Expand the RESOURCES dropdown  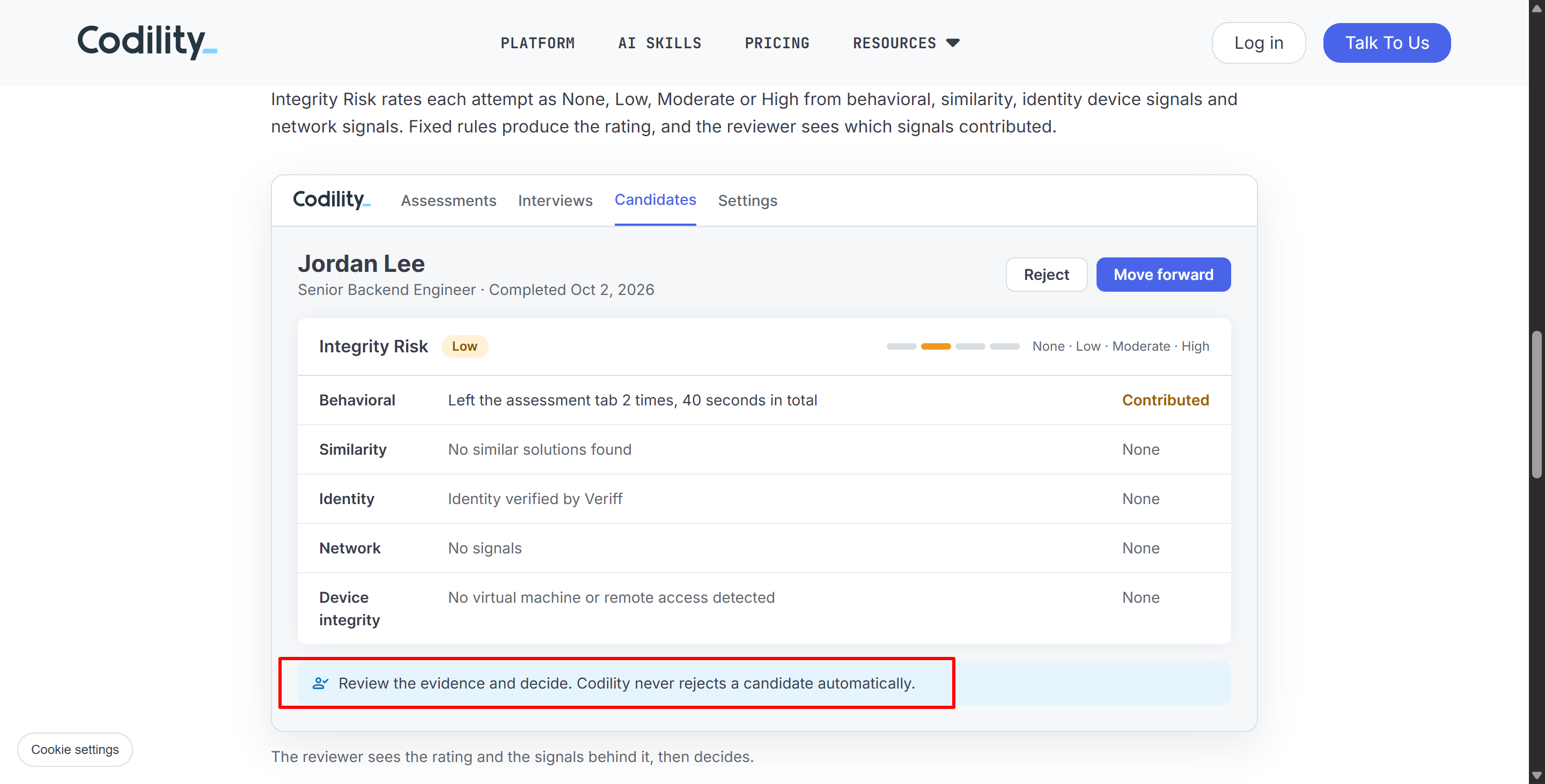[906, 43]
